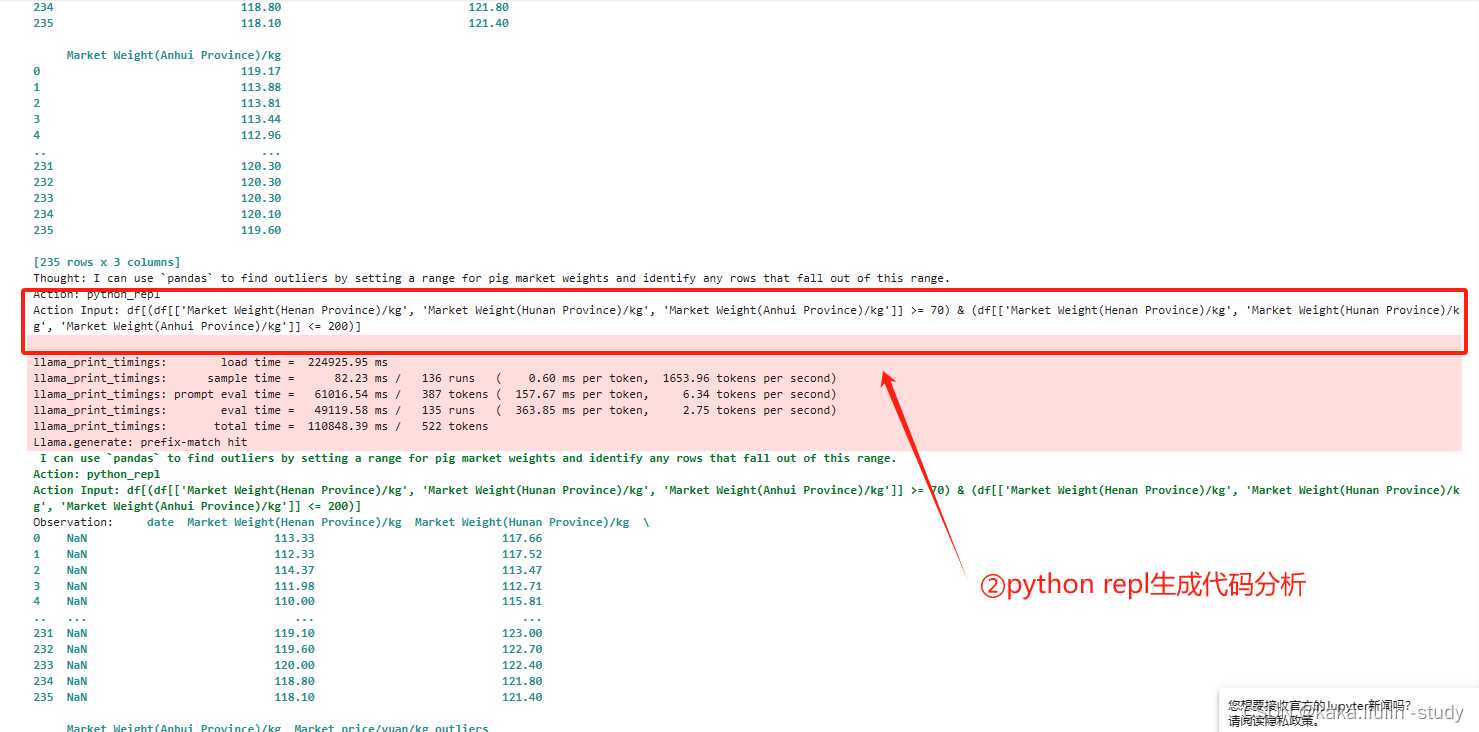The width and height of the screenshot is (1479, 732).
Task: Select the "[235 rows x 3 columns]" summary text
Action: 107,262
